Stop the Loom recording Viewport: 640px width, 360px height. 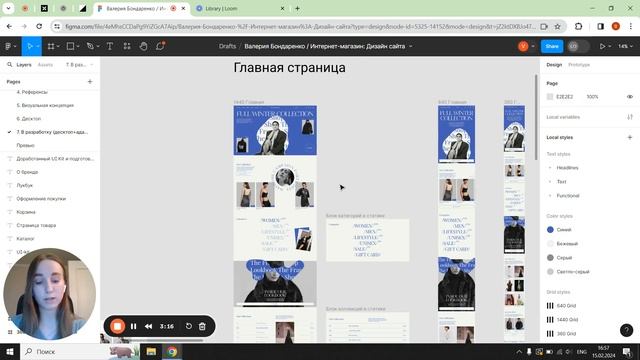pos(118,326)
